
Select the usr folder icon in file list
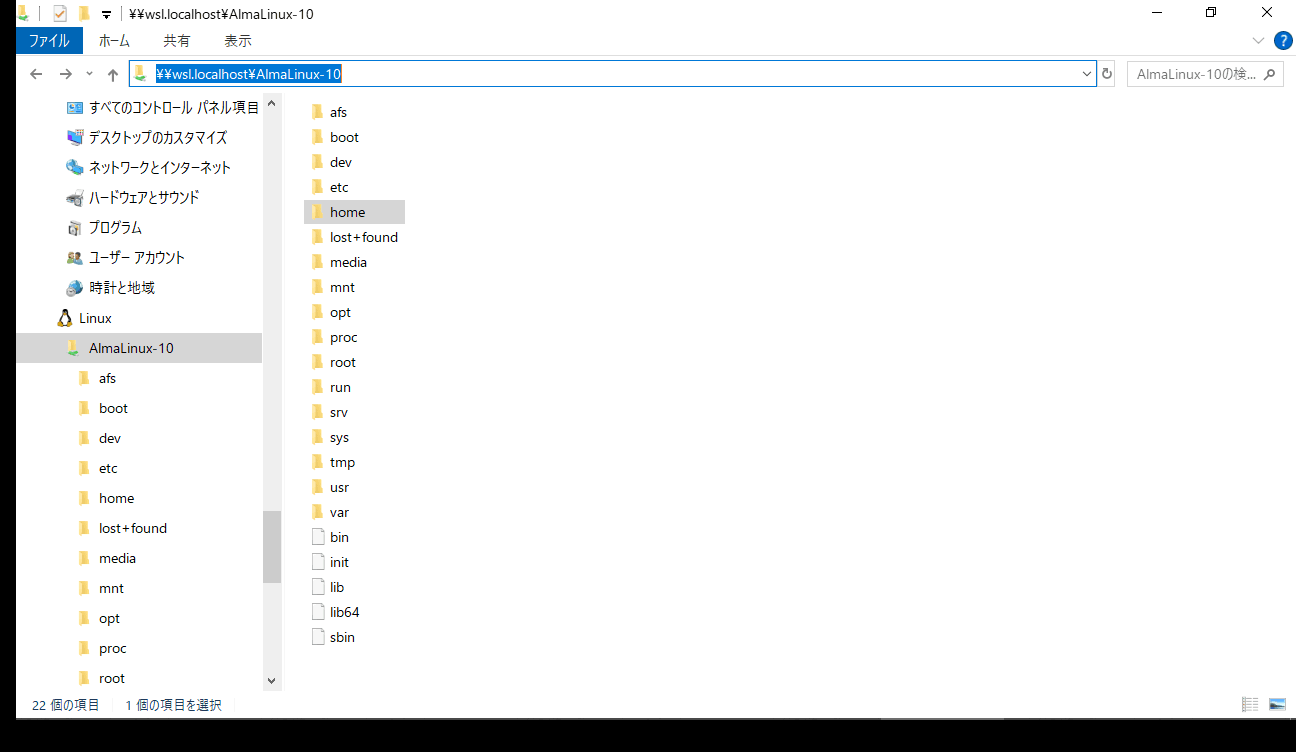tap(318, 487)
